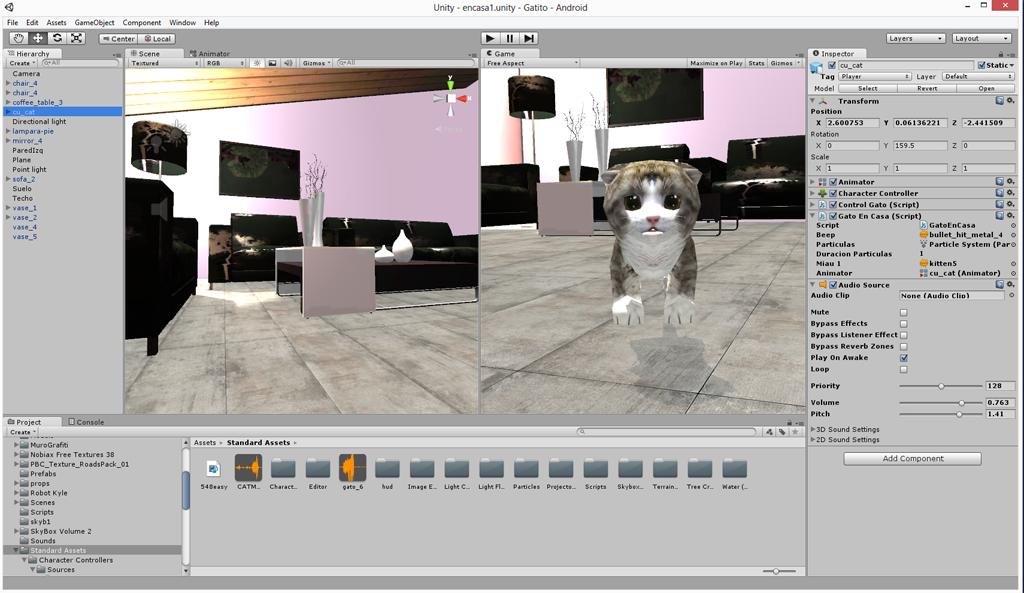Open the Component menu

[142, 22]
